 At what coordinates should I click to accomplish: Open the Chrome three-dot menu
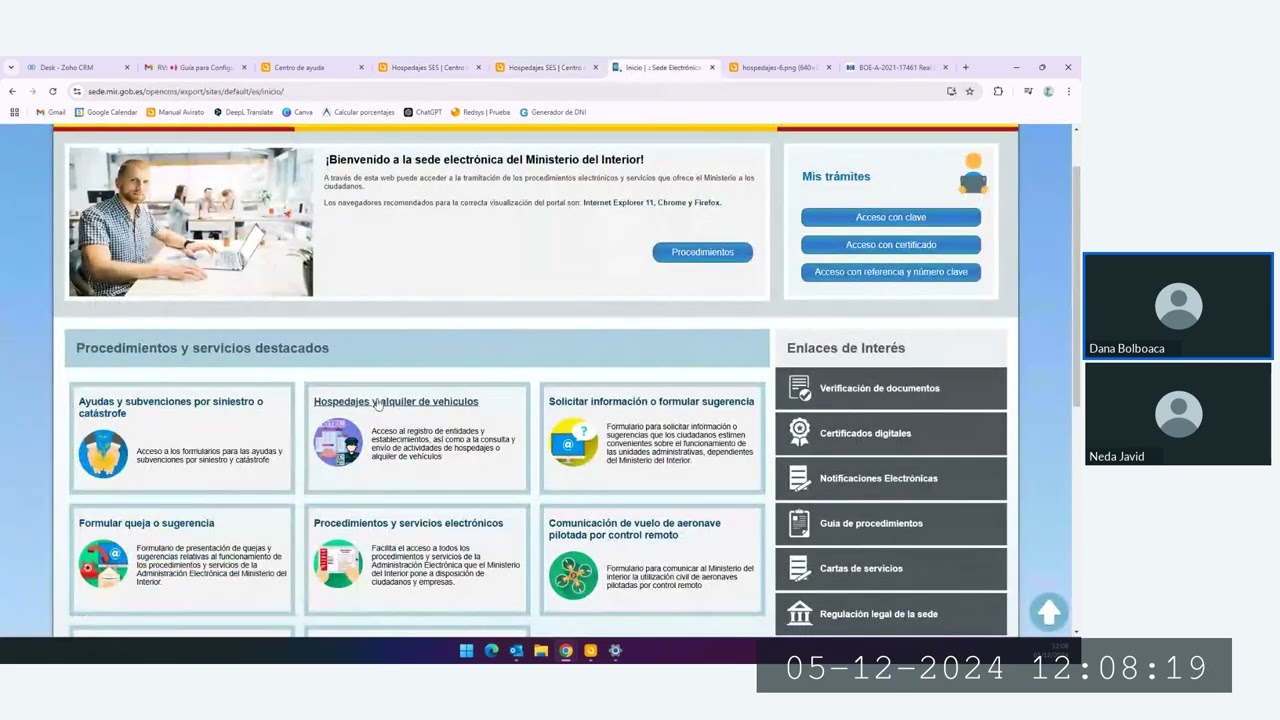tap(1068, 91)
